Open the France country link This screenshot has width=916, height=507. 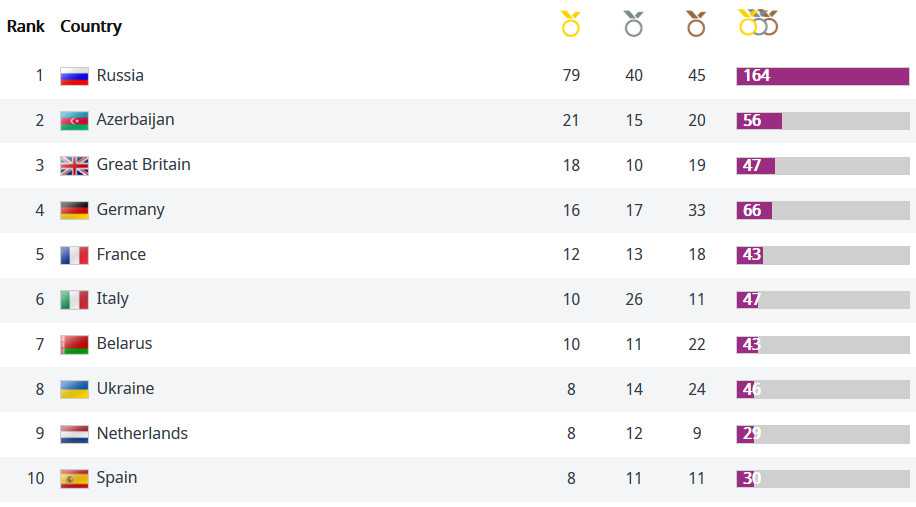[x=121, y=254]
